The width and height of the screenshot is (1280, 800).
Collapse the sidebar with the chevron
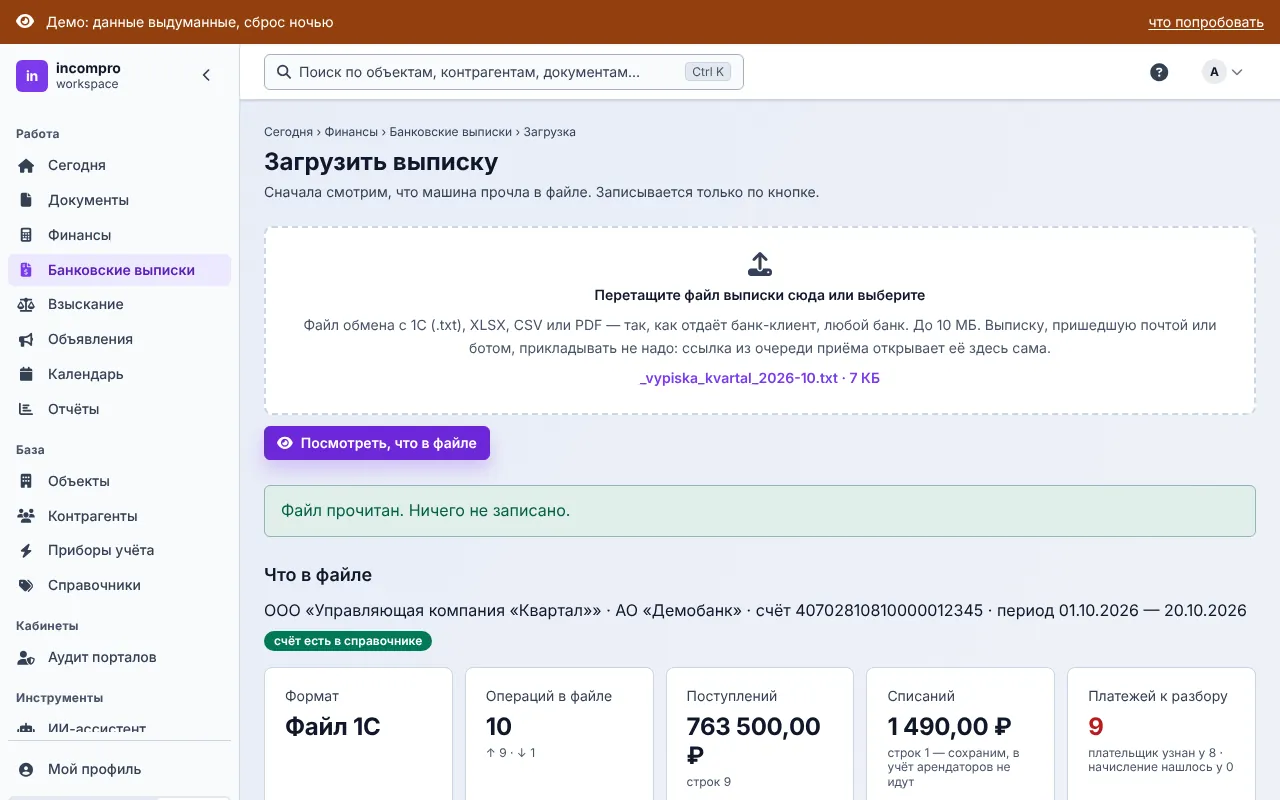206,75
